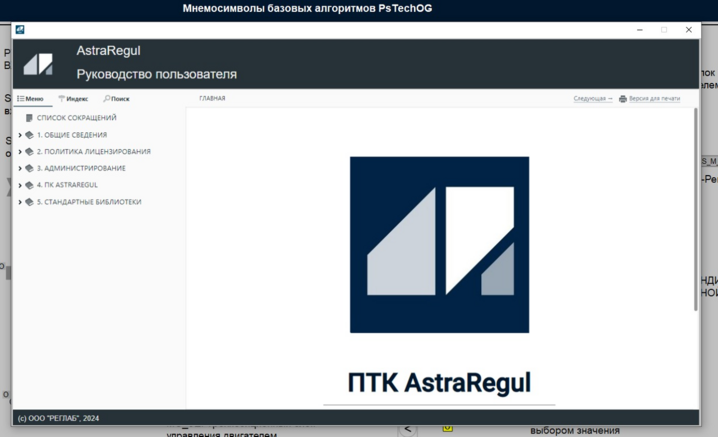This screenshot has height=437, width=718.
Task: Open the Список сокращений page
Action: click(x=77, y=118)
